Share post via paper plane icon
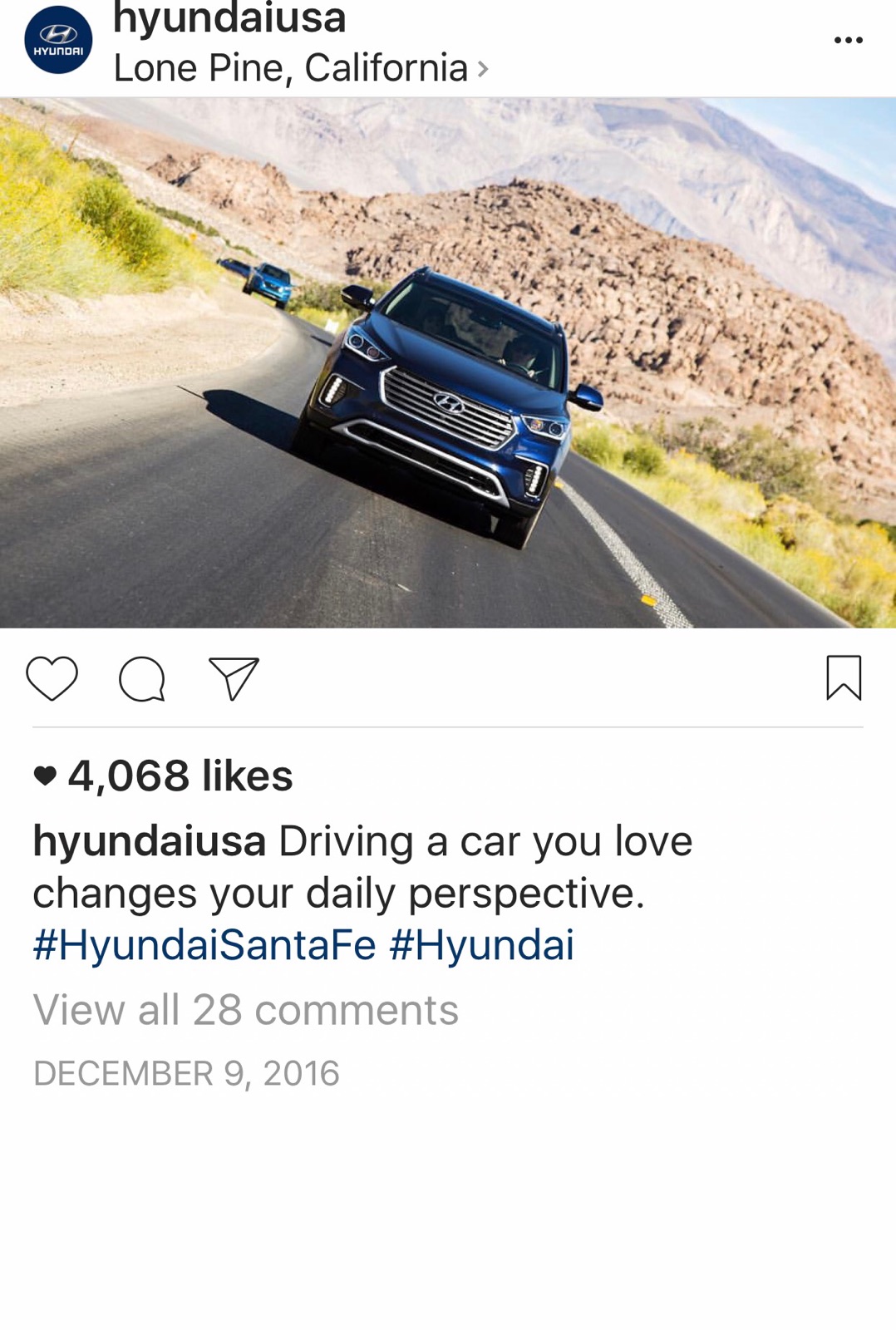The image size is (896, 1330). [234, 678]
